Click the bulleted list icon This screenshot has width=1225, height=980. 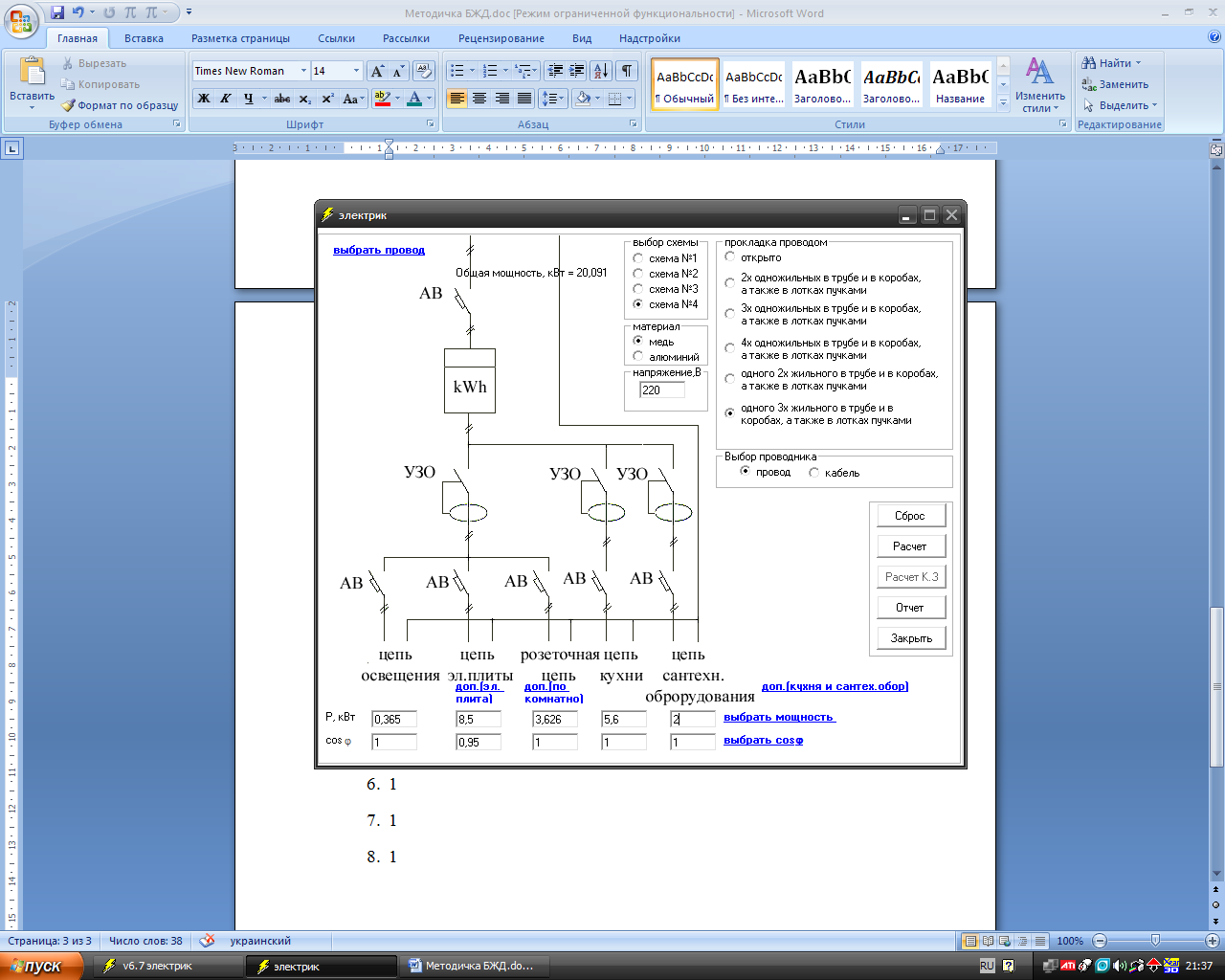tap(457, 71)
